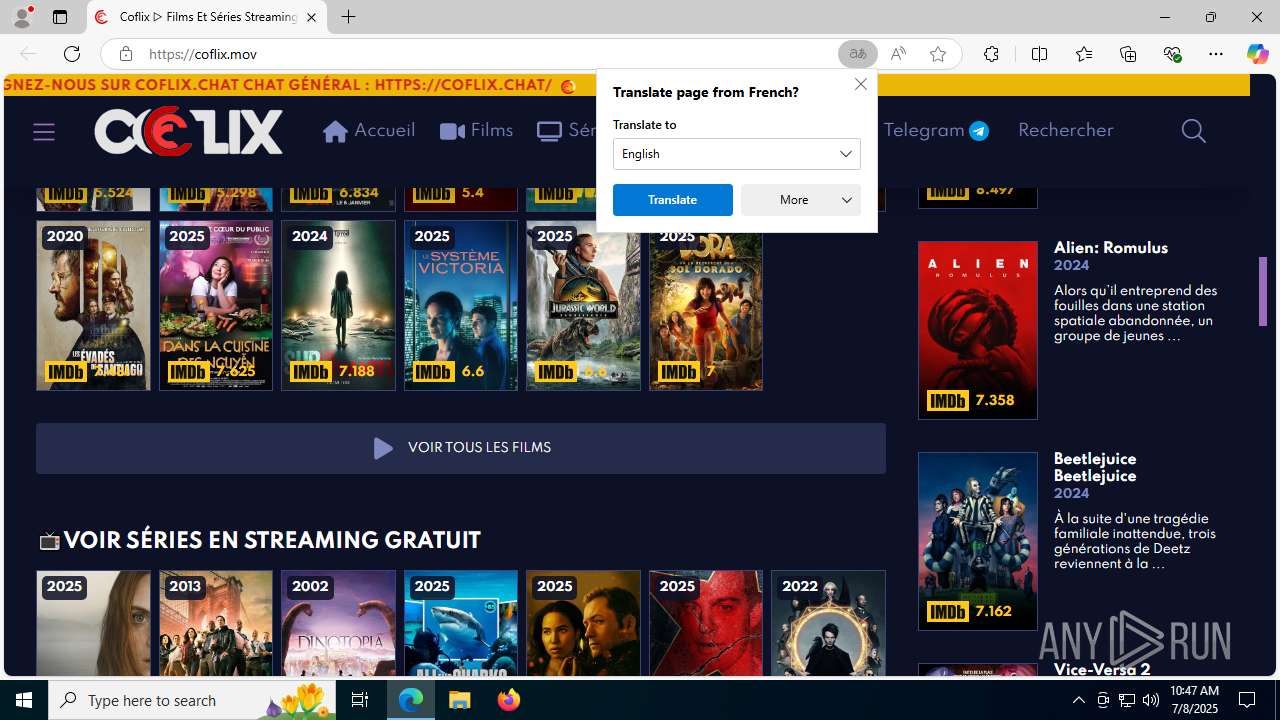Add this page to favorites star
This screenshot has height=720, width=1280.
(937, 54)
